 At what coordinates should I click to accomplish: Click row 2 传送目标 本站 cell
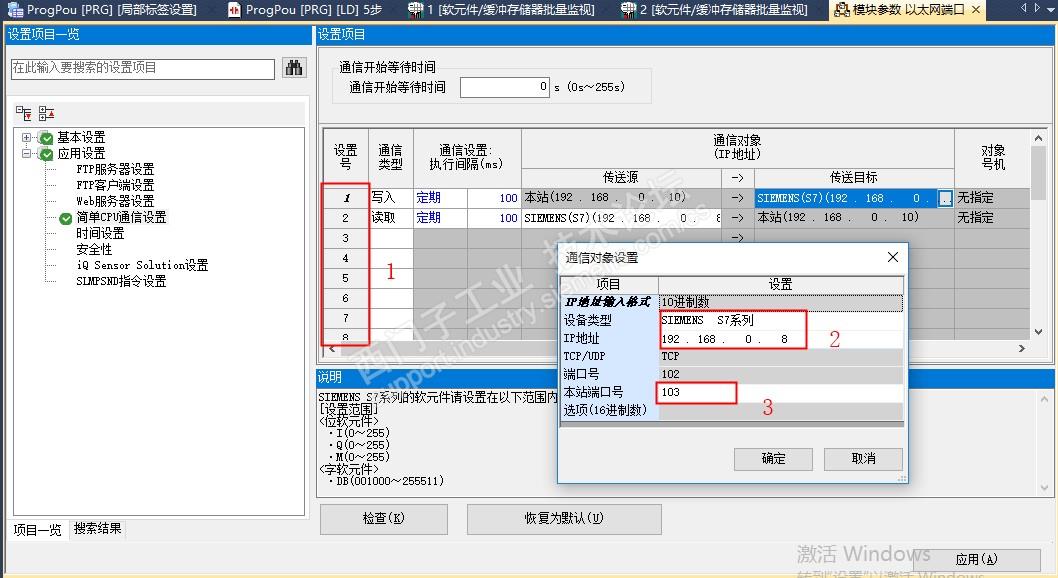tap(854, 218)
